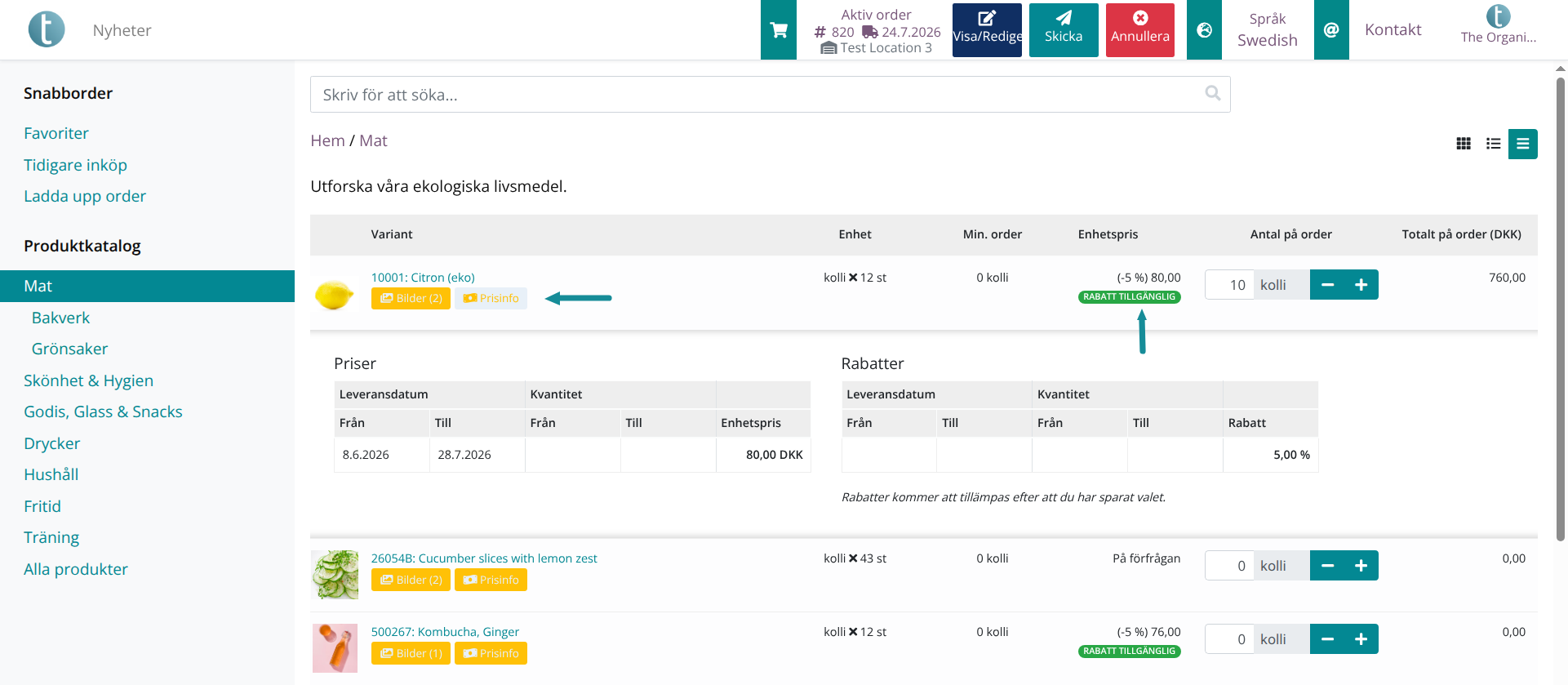The width and height of the screenshot is (1568, 685).
Task: Switch to grid tile view
Action: pyautogui.click(x=1464, y=144)
